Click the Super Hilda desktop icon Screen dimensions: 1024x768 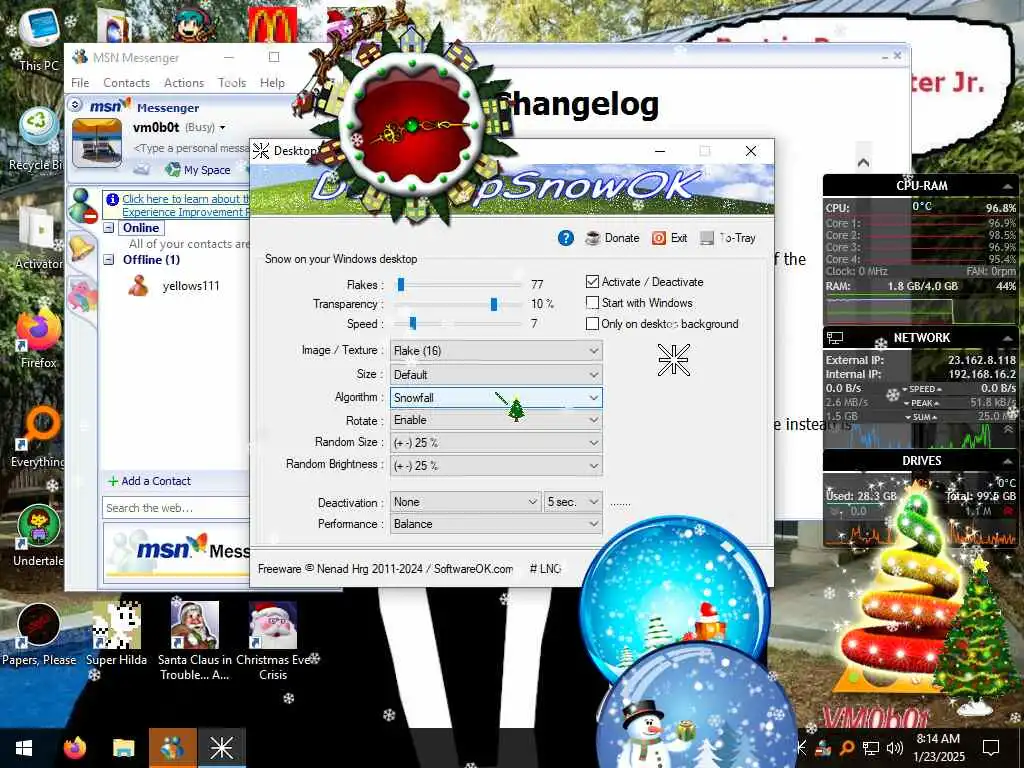coord(116,633)
